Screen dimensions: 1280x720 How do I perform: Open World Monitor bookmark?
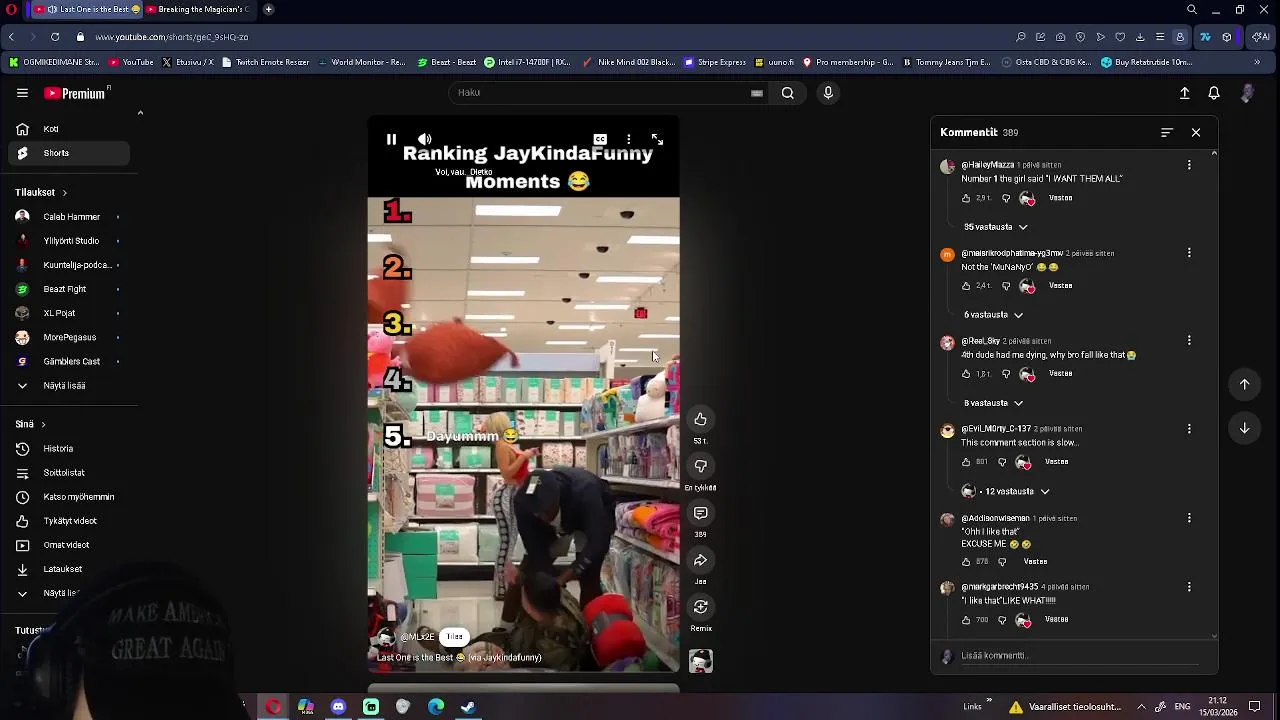click(x=362, y=62)
